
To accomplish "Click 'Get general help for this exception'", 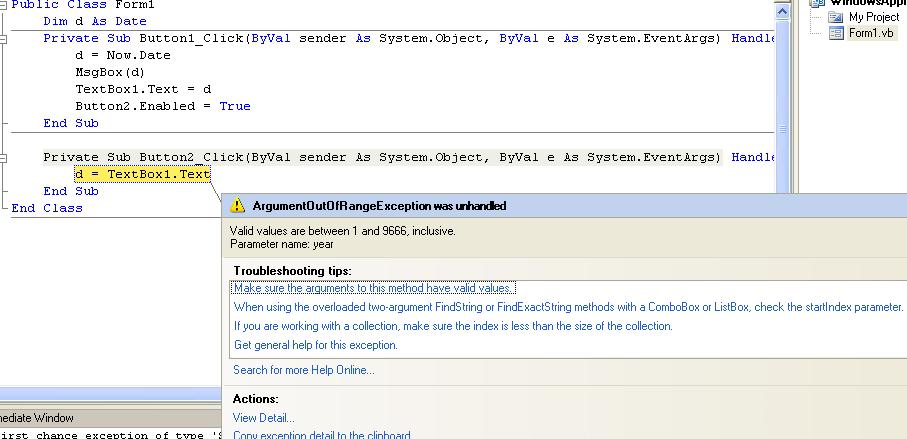I will [x=315, y=345].
